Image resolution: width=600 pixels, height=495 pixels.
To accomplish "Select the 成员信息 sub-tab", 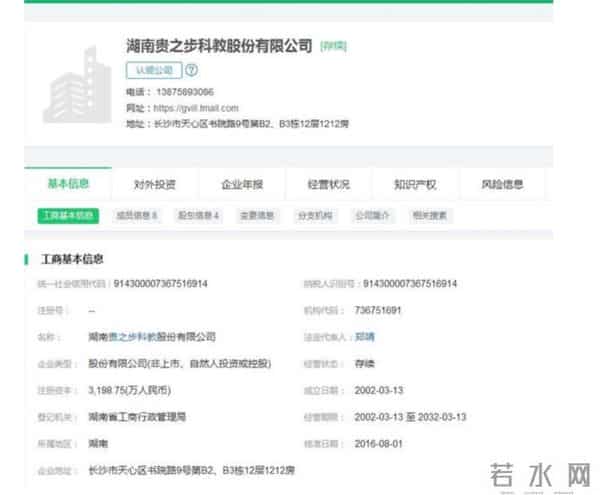I will [137, 216].
